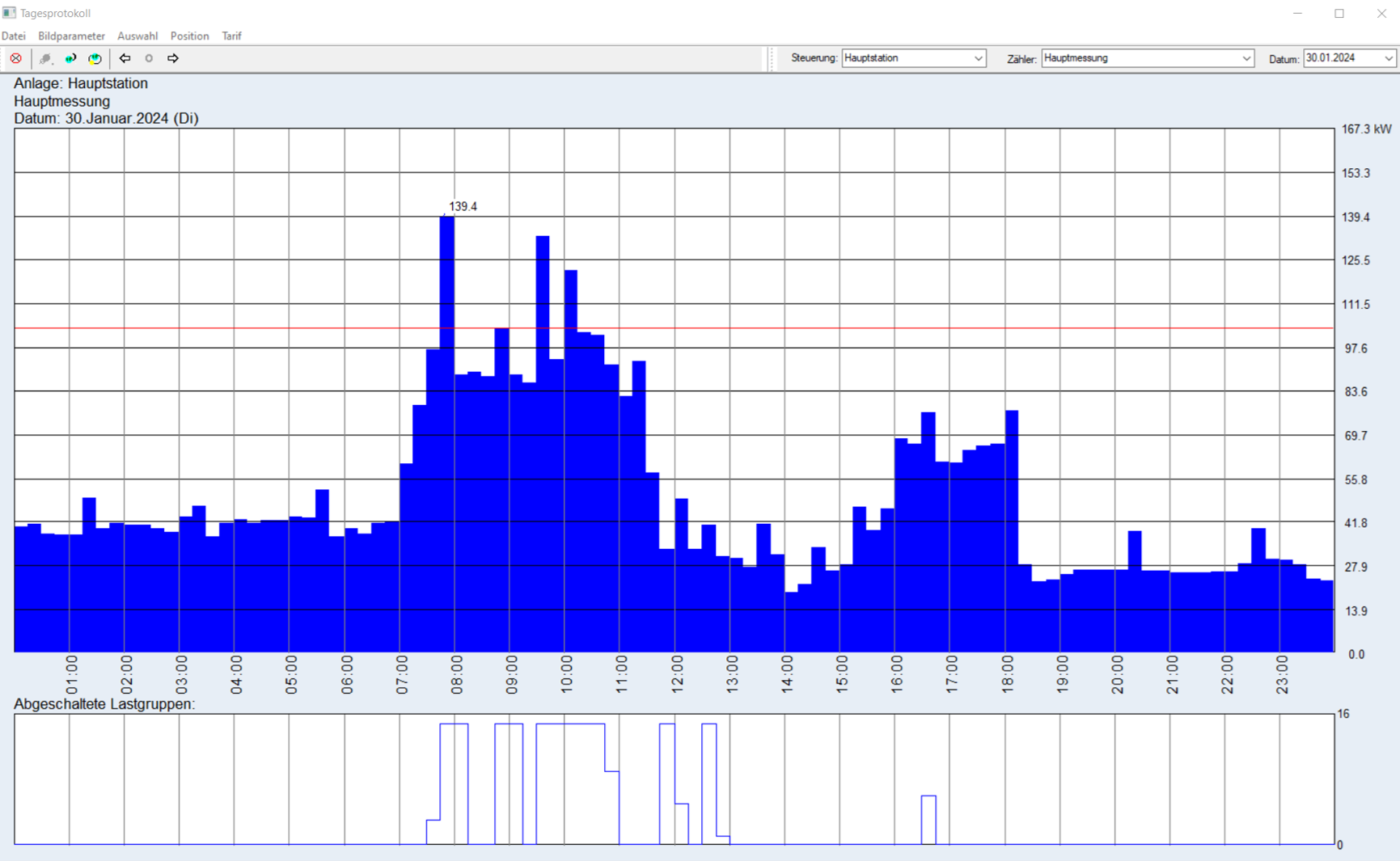Viewport: 1400px width, 861px height.
Task: Click the peak bar labeled 139.4
Action: (446, 404)
